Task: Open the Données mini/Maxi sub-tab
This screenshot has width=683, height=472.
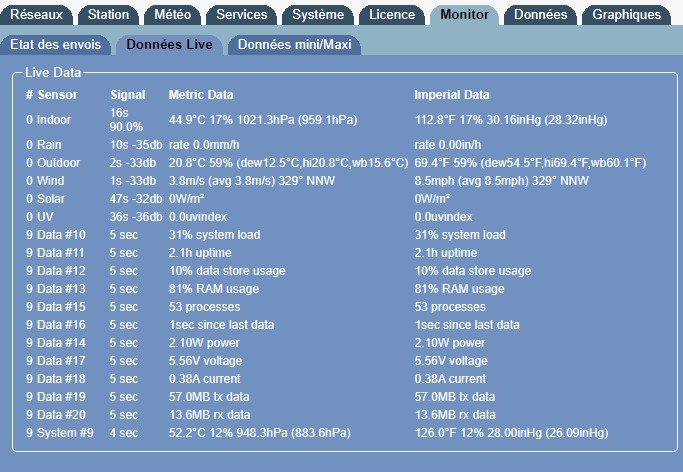Action: coord(293,45)
